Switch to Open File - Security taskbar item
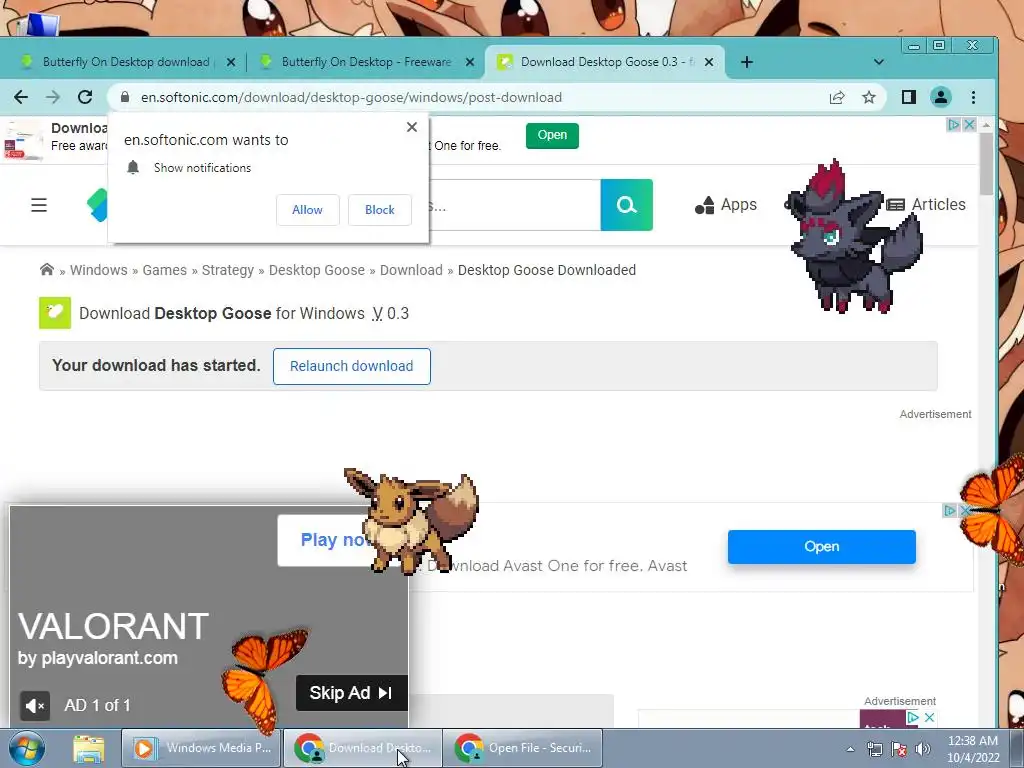Image resolution: width=1024 pixels, height=768 pixels. coord(522,748)
